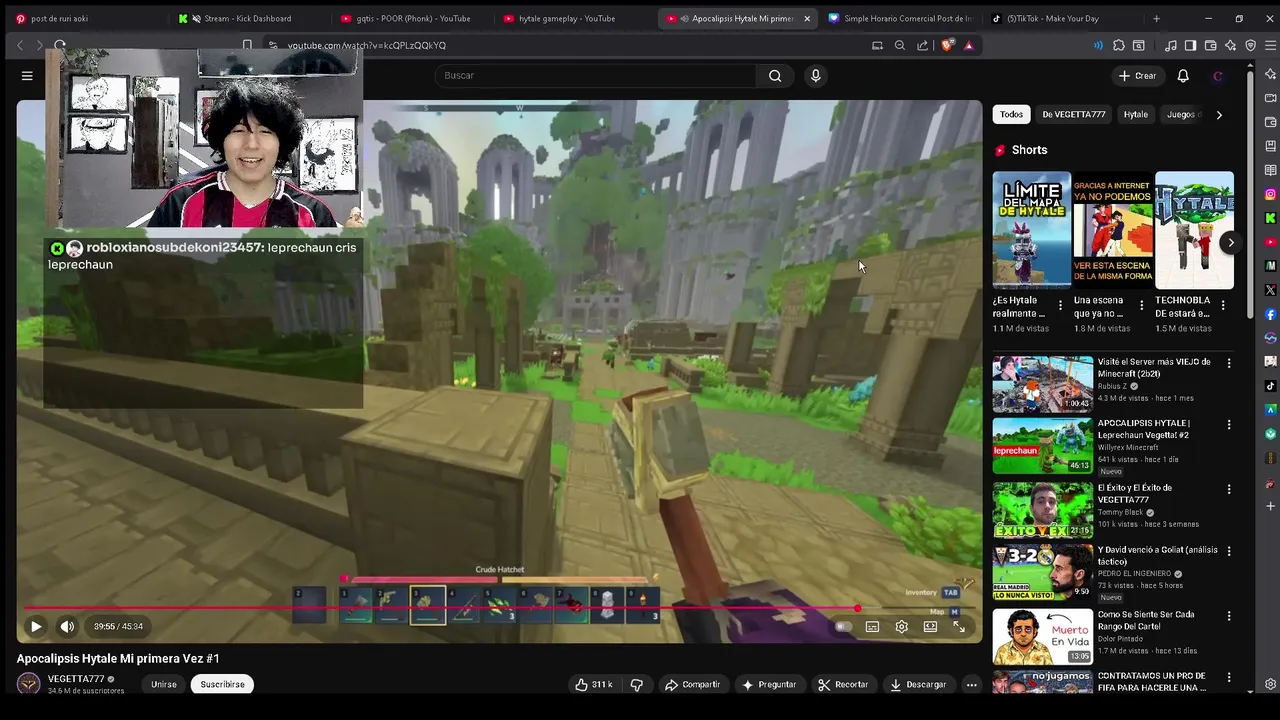The width and height of the screenshot is (1280, 720).
Task: Open options for 'Y David venció a Goliat' video
Action: coord(1229,551)
